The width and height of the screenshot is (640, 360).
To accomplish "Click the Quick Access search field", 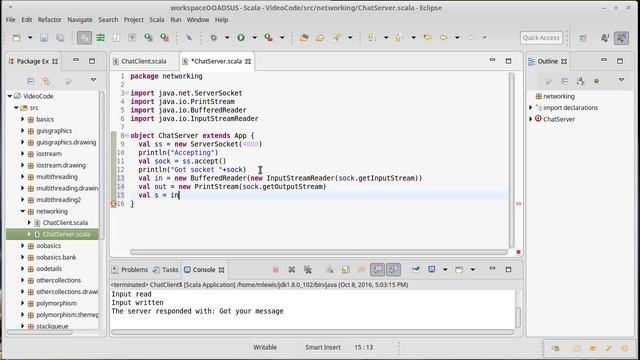I will (x=541, y=38).
